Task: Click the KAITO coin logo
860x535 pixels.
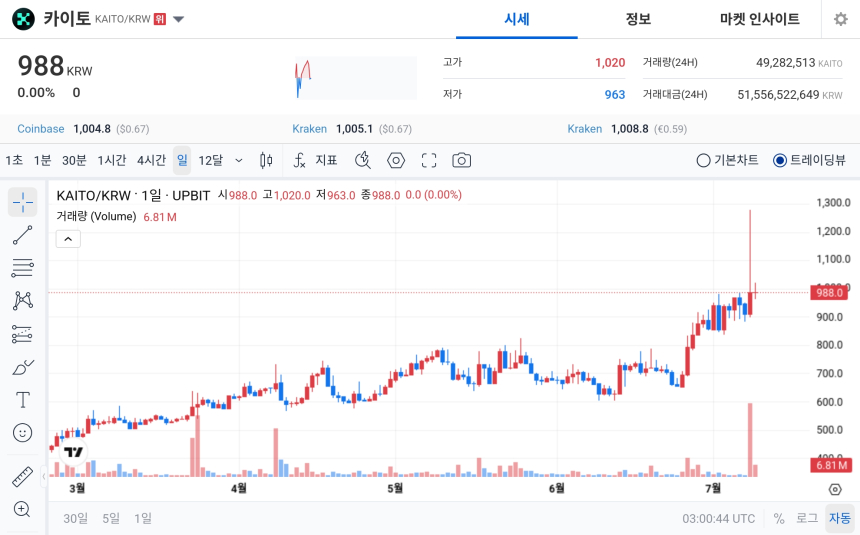Action: pos(23,19)
